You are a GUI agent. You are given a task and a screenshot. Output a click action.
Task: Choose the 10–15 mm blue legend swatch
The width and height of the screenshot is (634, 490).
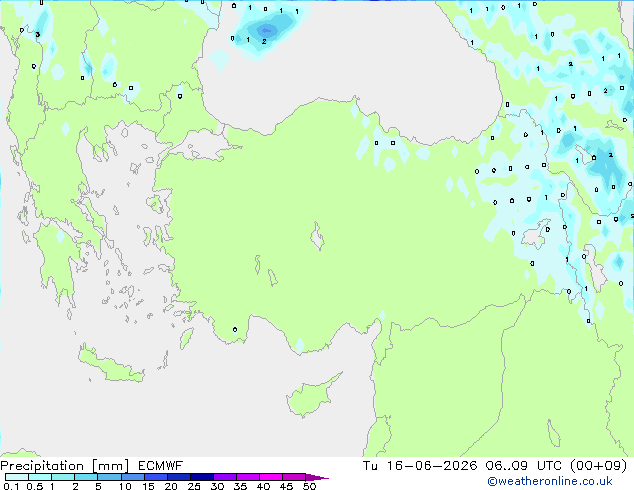tap(132, 477)
